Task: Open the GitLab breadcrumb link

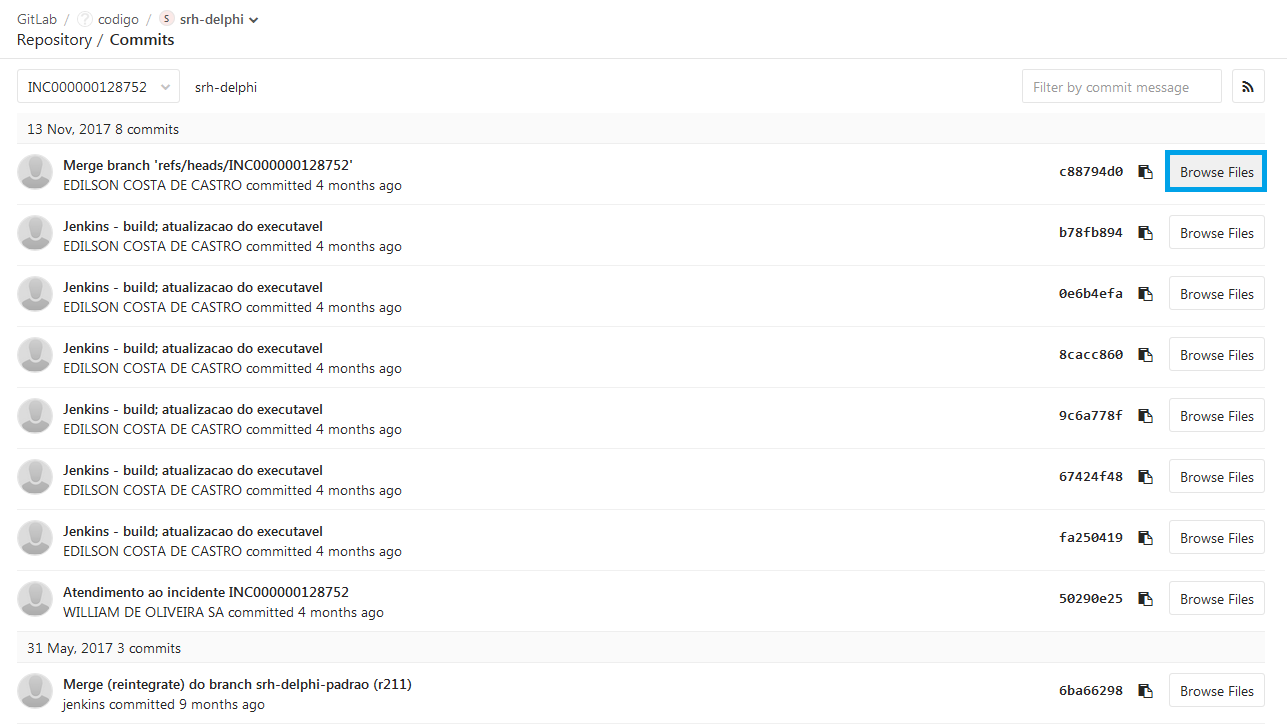Action: click(37, 19)
